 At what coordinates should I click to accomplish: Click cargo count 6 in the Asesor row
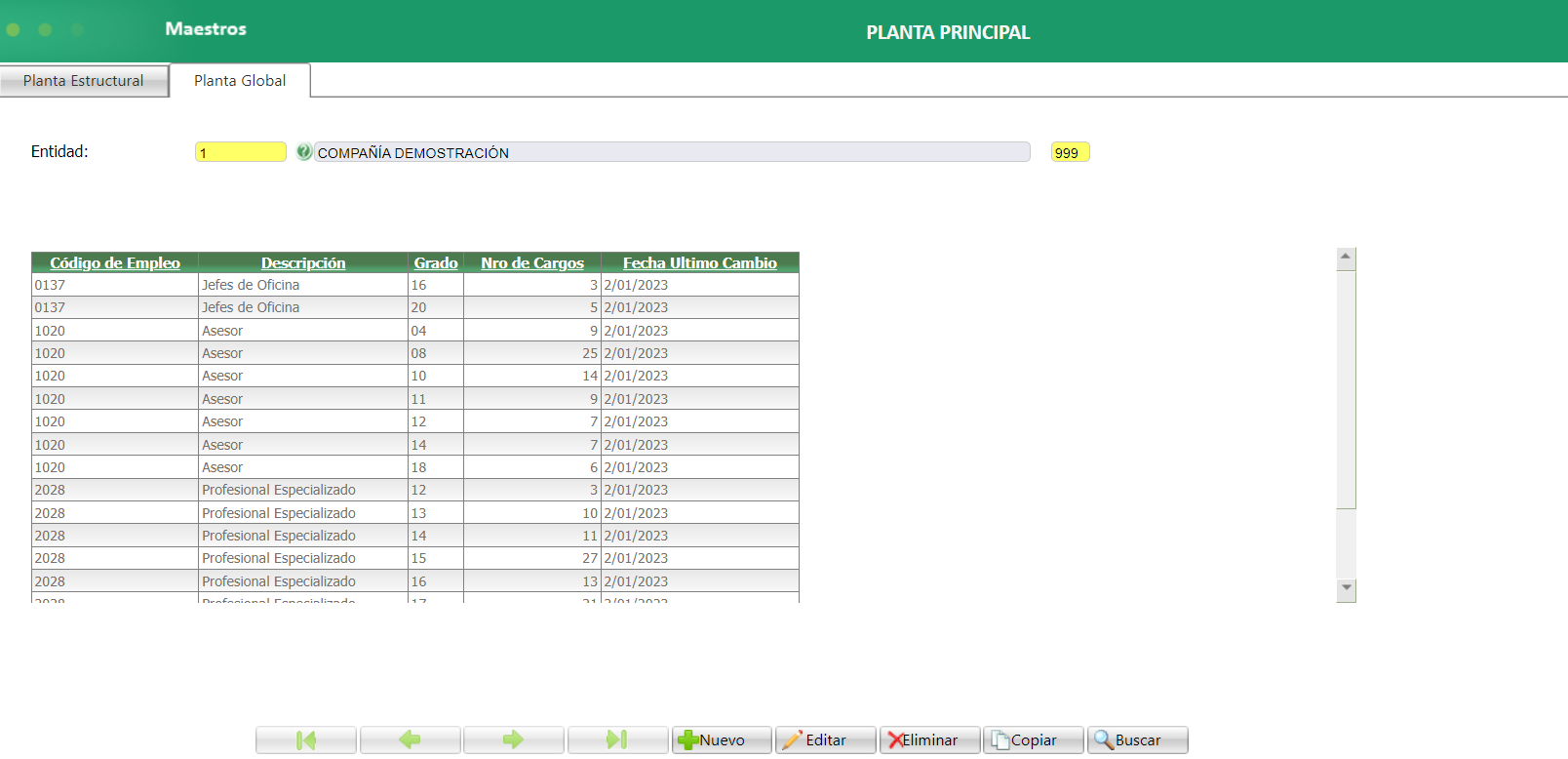(x=594, y=467)
